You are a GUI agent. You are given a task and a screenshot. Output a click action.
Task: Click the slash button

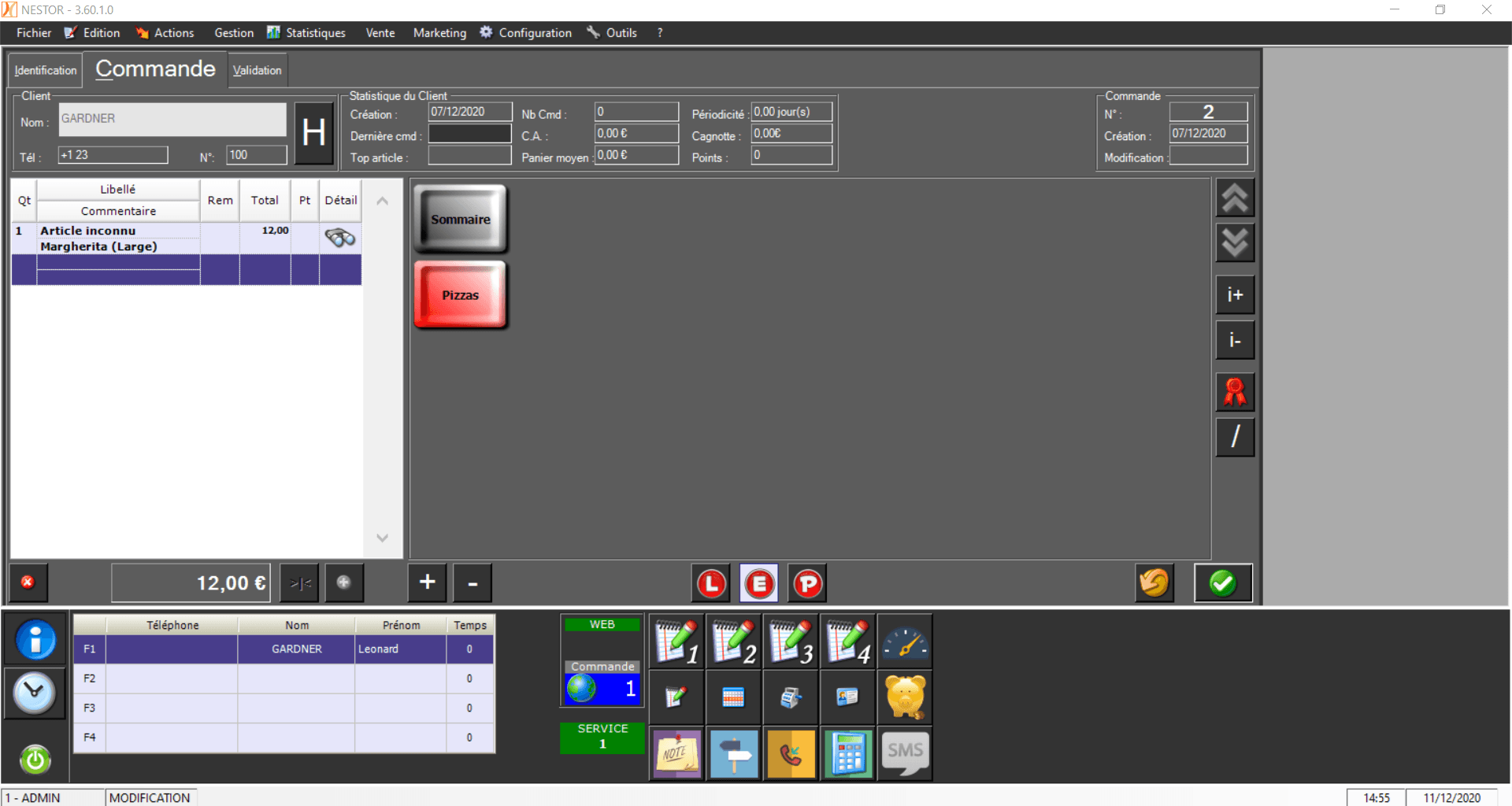pos(1235,437)
